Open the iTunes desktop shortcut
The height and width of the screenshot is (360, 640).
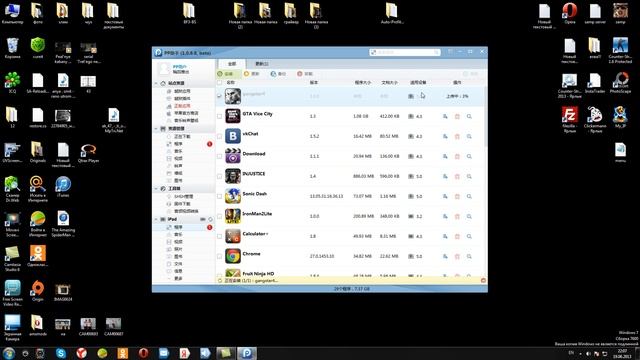click(63, 187)
